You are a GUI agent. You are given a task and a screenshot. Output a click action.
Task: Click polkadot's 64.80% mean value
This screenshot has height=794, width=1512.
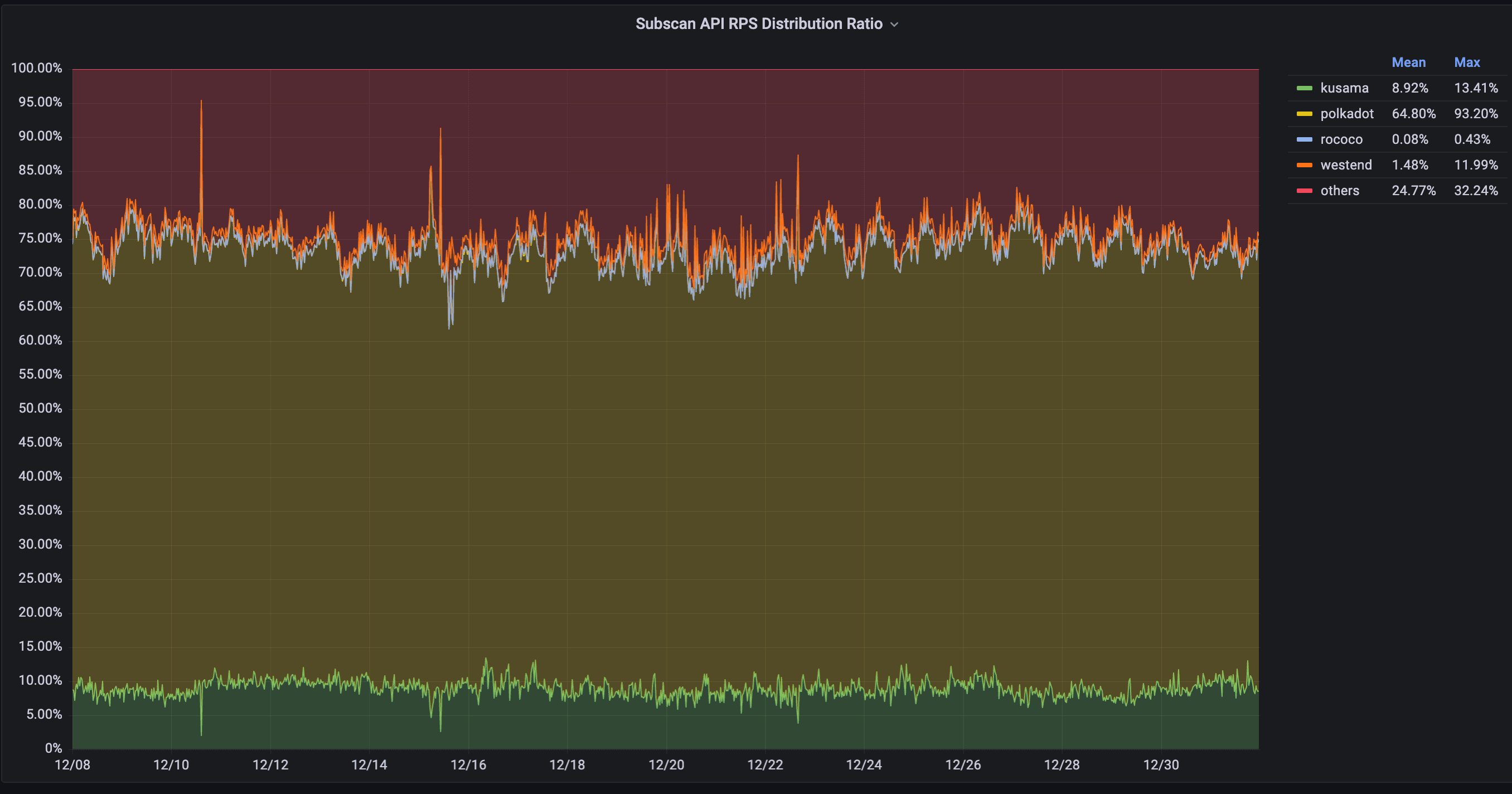click(1413, 114)
